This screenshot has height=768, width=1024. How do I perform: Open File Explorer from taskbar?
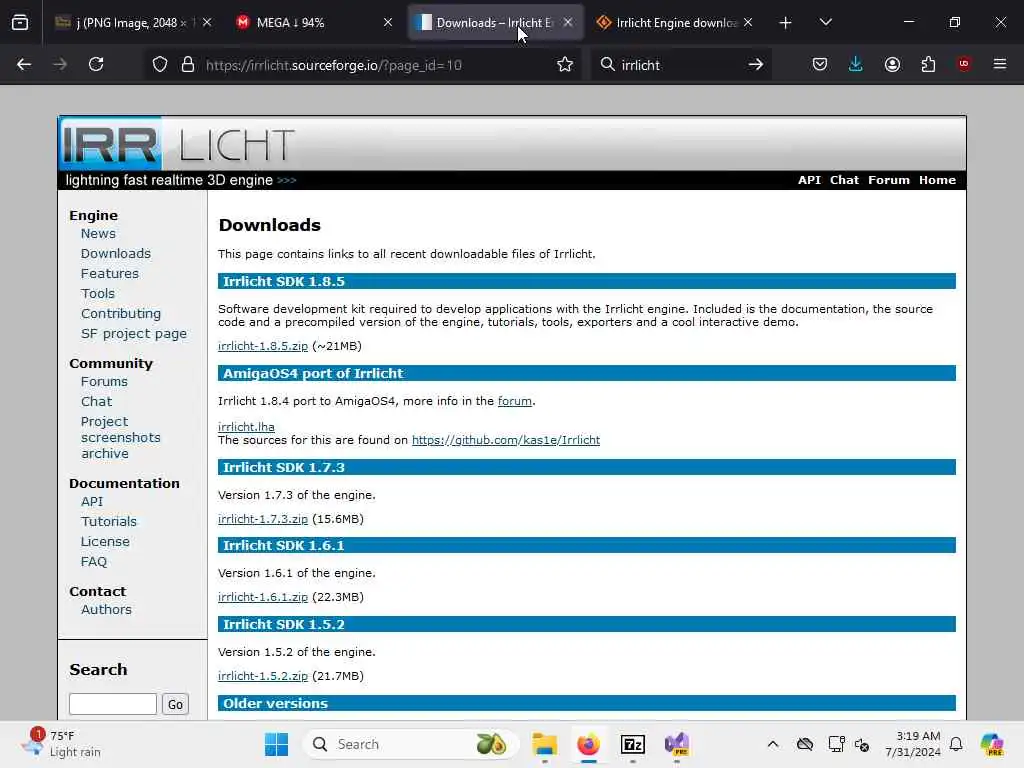(545, 744)
